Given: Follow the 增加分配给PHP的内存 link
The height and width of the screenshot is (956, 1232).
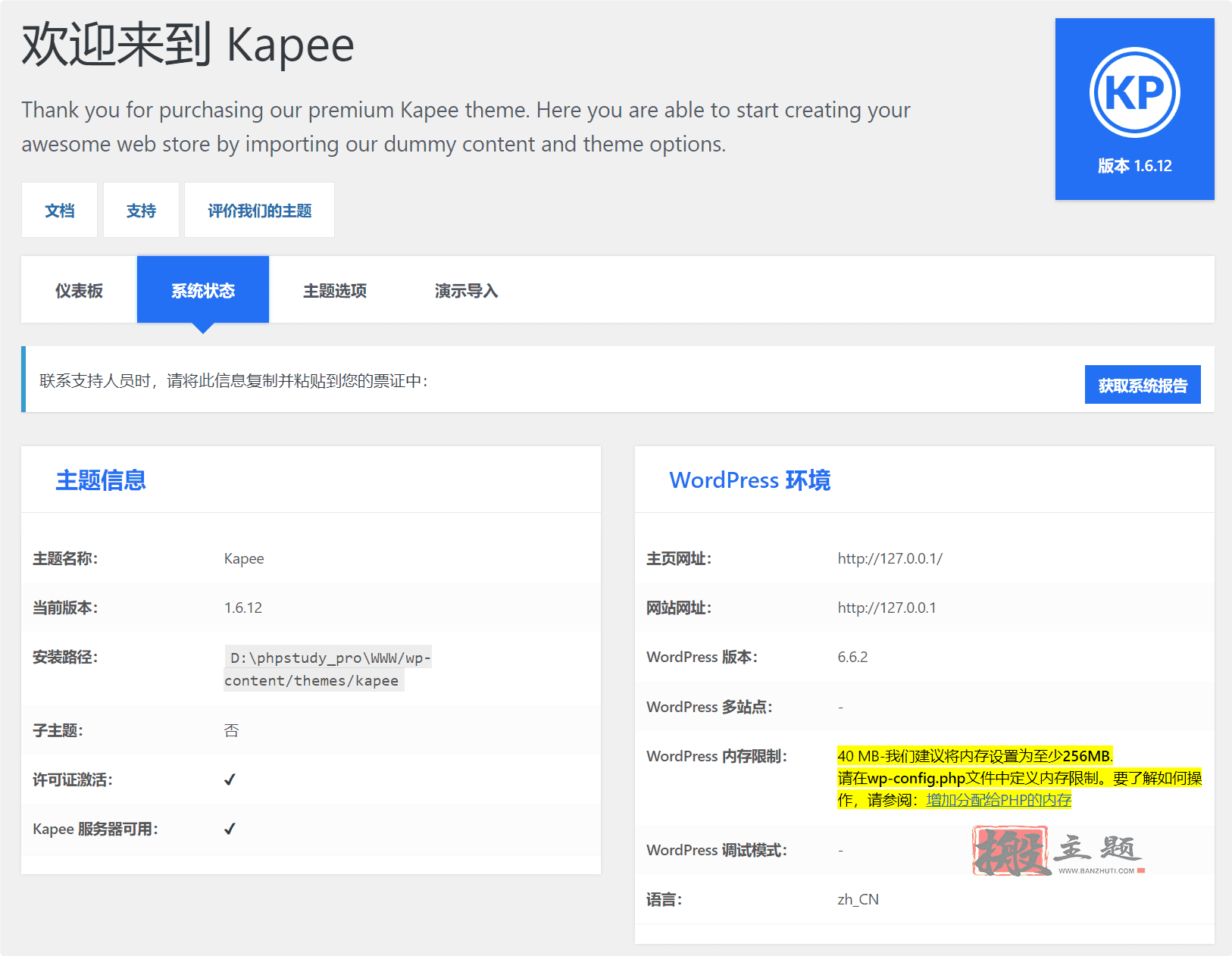Looking at the screenshot, I should (x=999, y=800).
